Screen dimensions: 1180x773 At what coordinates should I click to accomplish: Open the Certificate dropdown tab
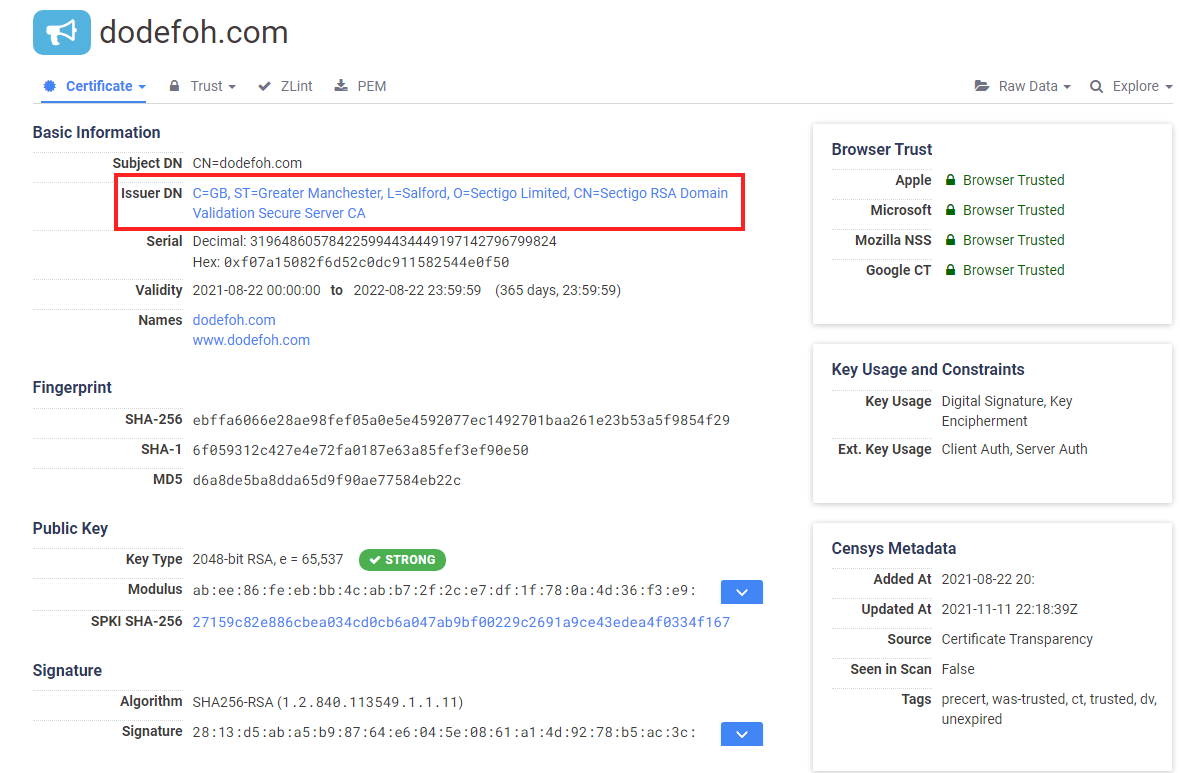(94, 86)
